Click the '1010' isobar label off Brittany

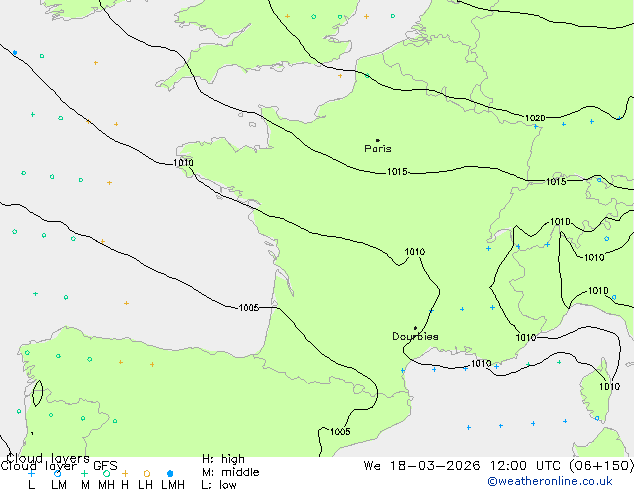point(183,163)
